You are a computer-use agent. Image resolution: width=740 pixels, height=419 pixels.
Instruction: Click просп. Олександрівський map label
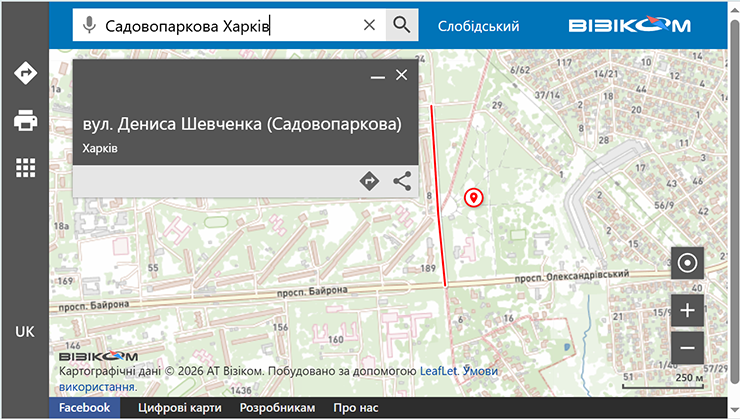click(x=572, y=276)
